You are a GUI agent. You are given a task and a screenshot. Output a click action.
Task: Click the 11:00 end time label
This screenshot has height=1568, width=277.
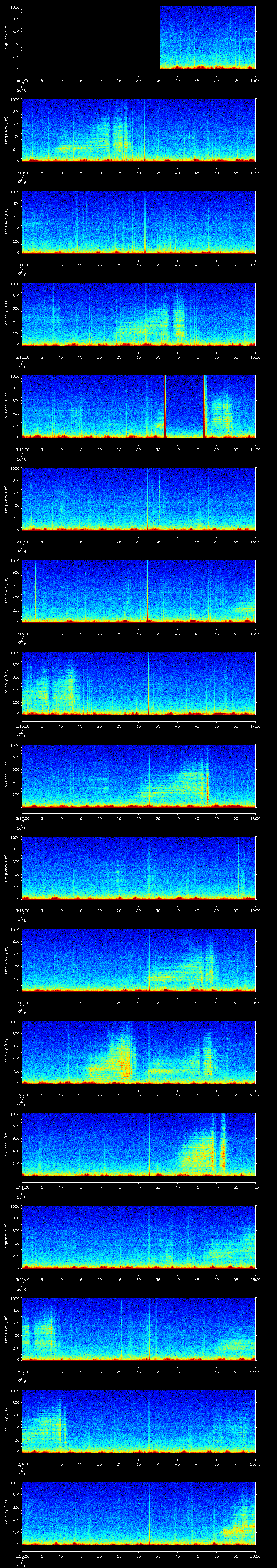[x=255, y=173]
